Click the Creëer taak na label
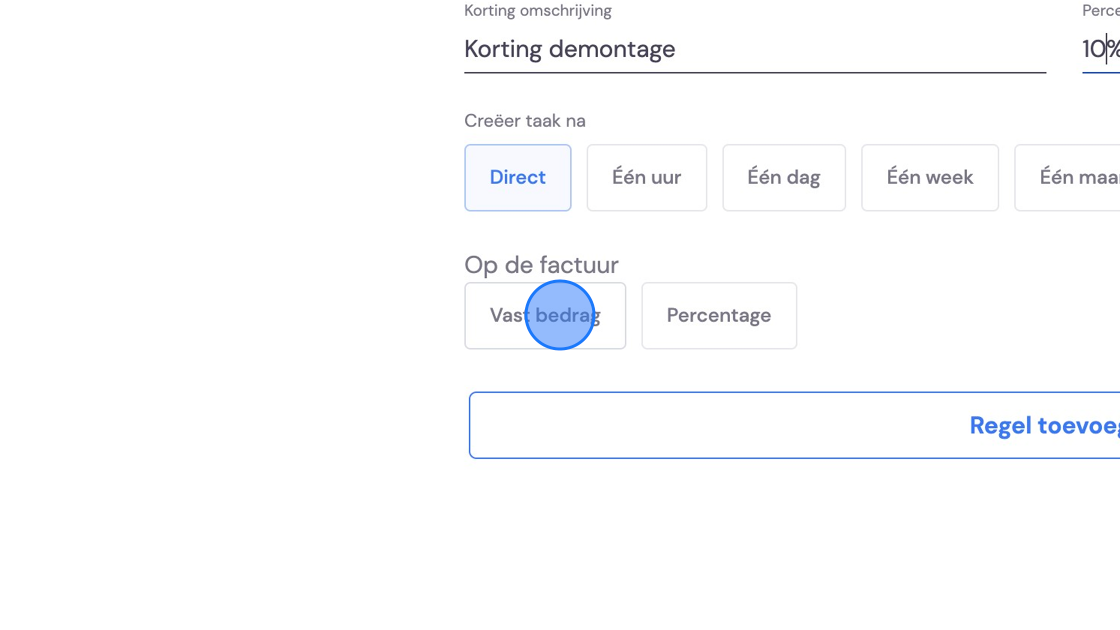Image resolution: width=1120 pixels, height=630 pixels. [x=525, y=121]
